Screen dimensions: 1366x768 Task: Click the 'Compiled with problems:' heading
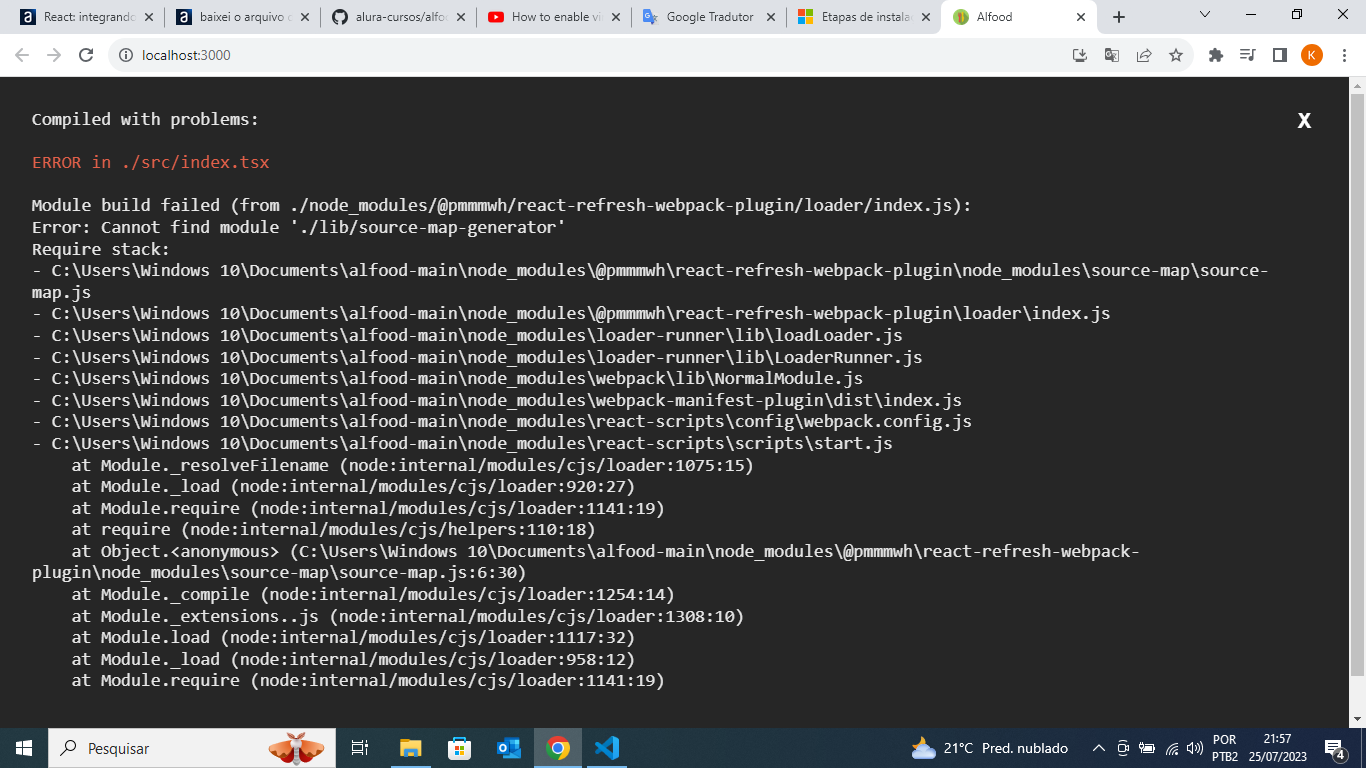(145, 119)
